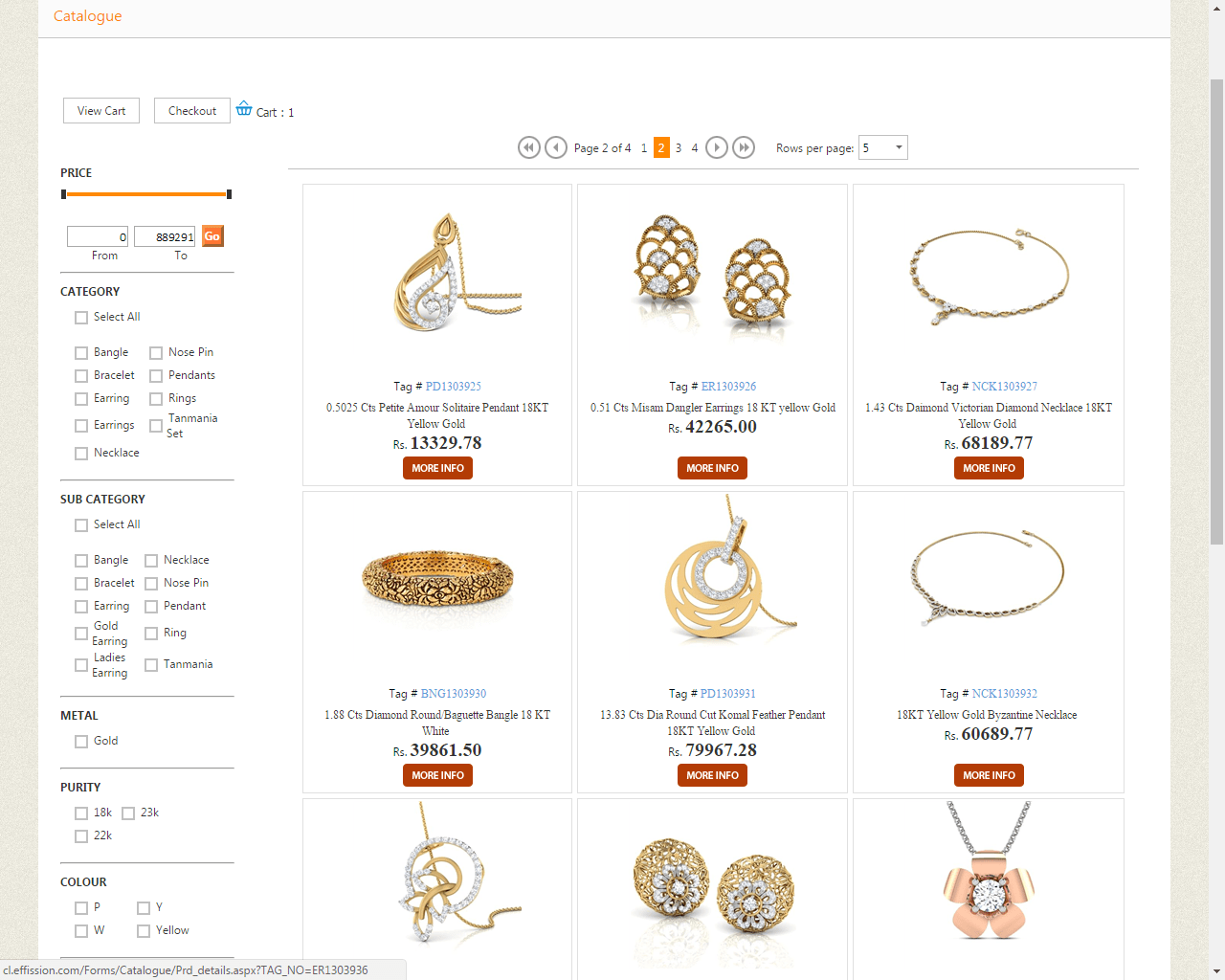Screen dimensions: 1225x980
Task: Enable the Select All category checkbox
Action: pos(81,317)
